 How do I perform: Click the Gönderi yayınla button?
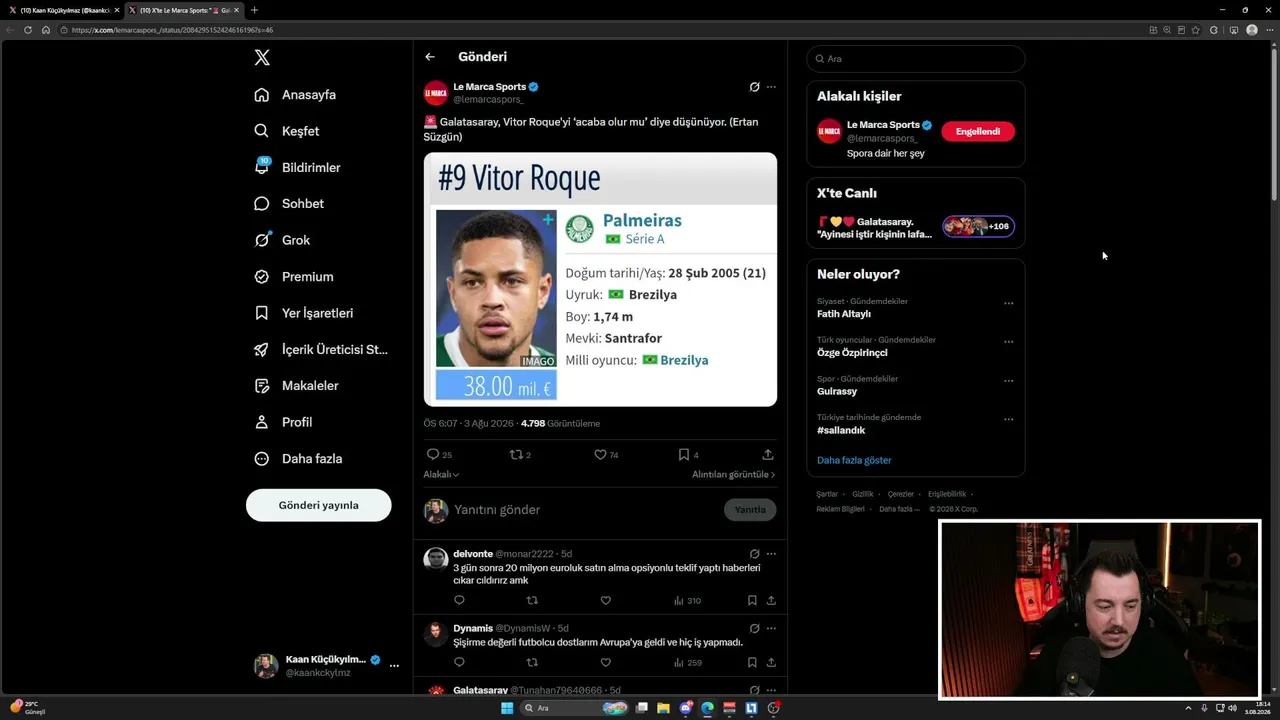pyautogui.click(x=318, y=505)
